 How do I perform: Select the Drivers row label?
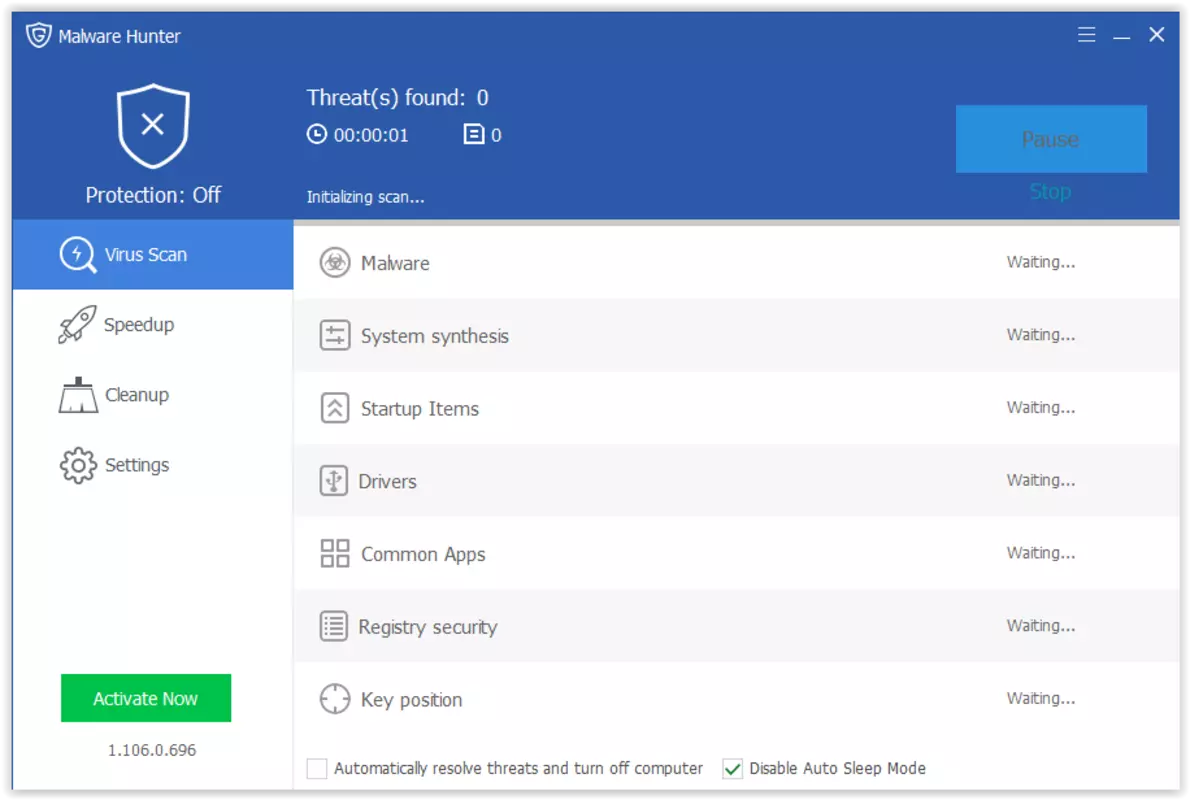(x=388, y=482)
